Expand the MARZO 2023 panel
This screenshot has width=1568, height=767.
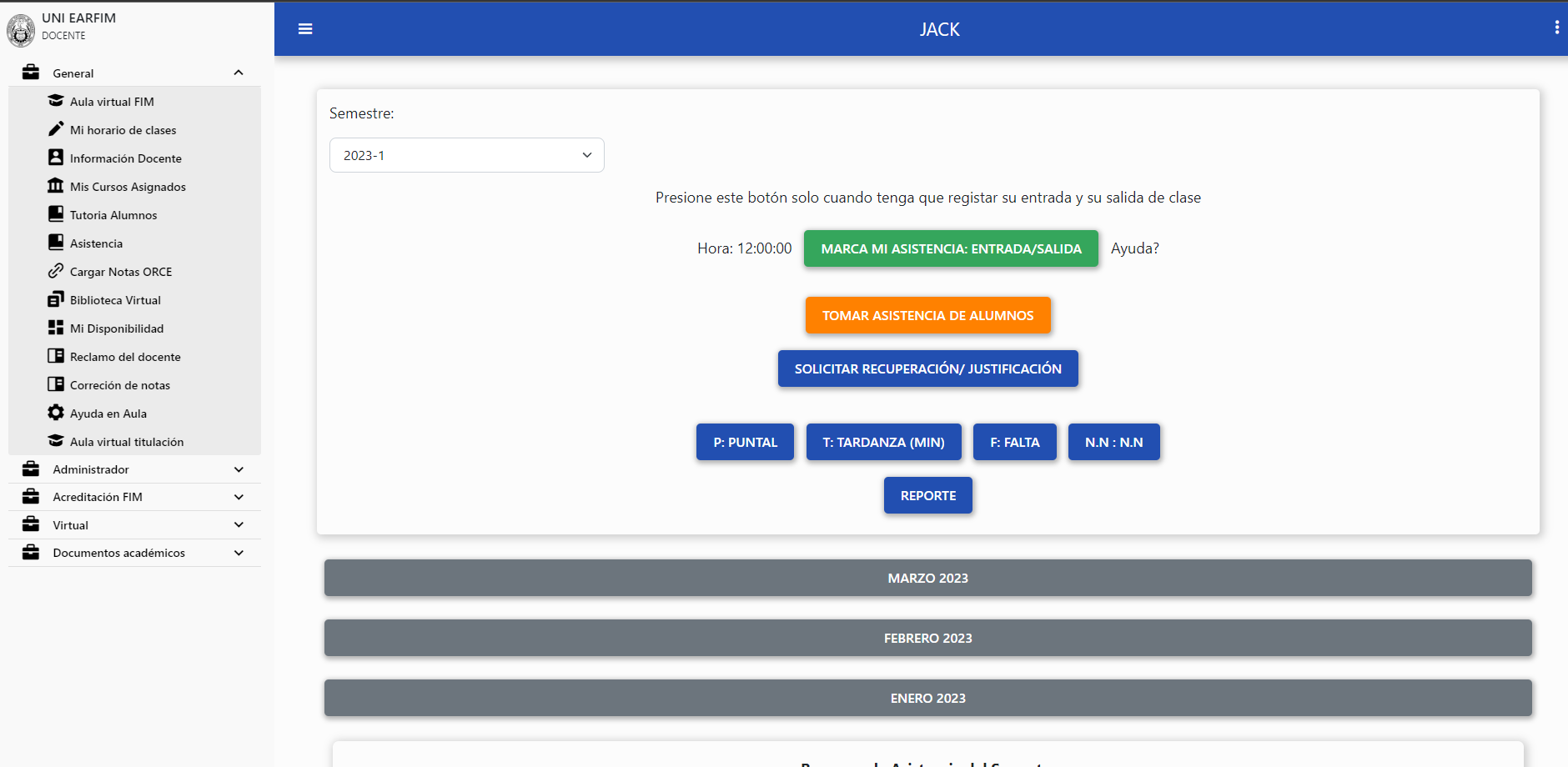pyautogui.click(x=927, y=578)
